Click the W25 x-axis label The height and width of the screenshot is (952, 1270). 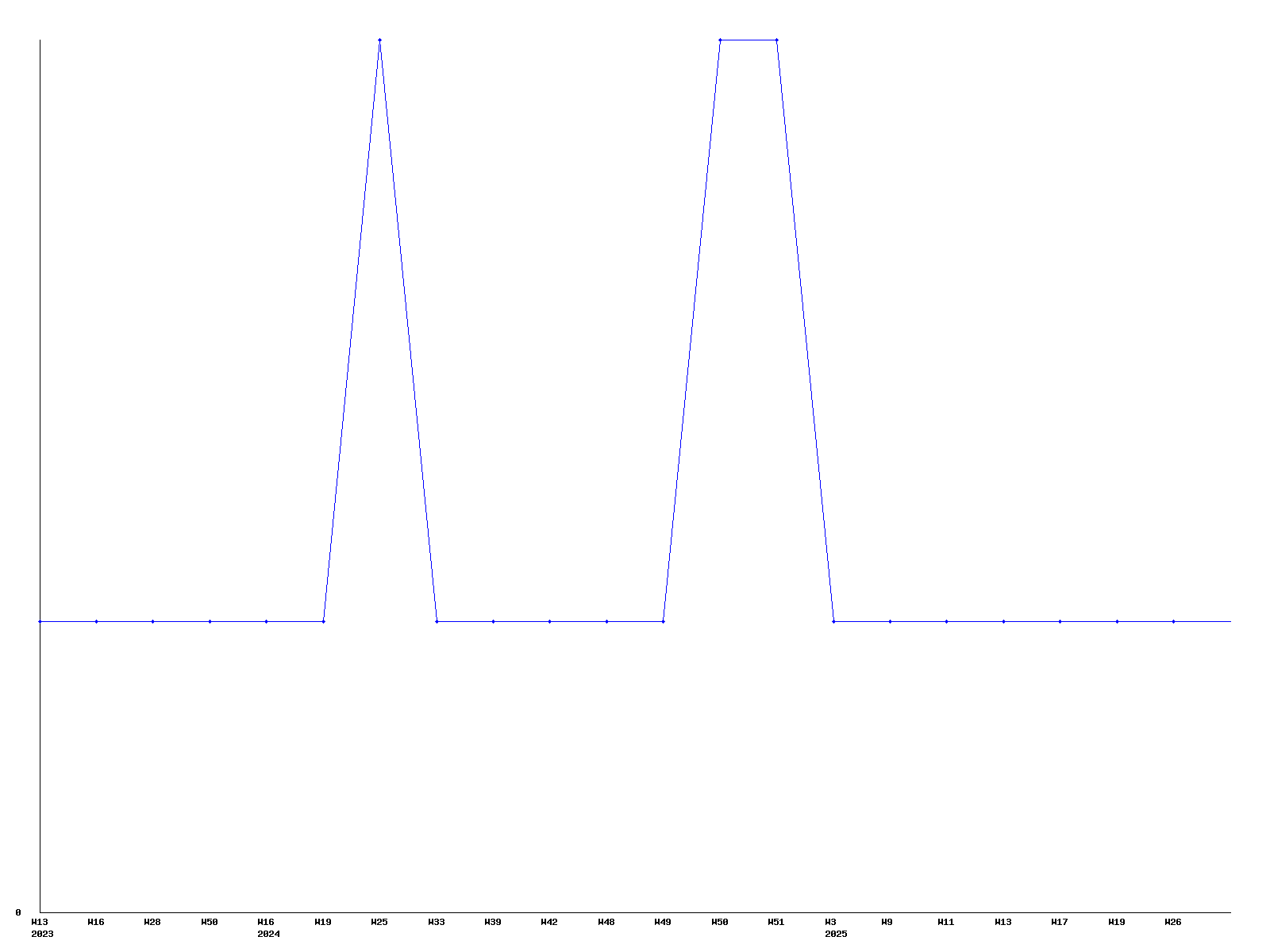tap(379, 922)
